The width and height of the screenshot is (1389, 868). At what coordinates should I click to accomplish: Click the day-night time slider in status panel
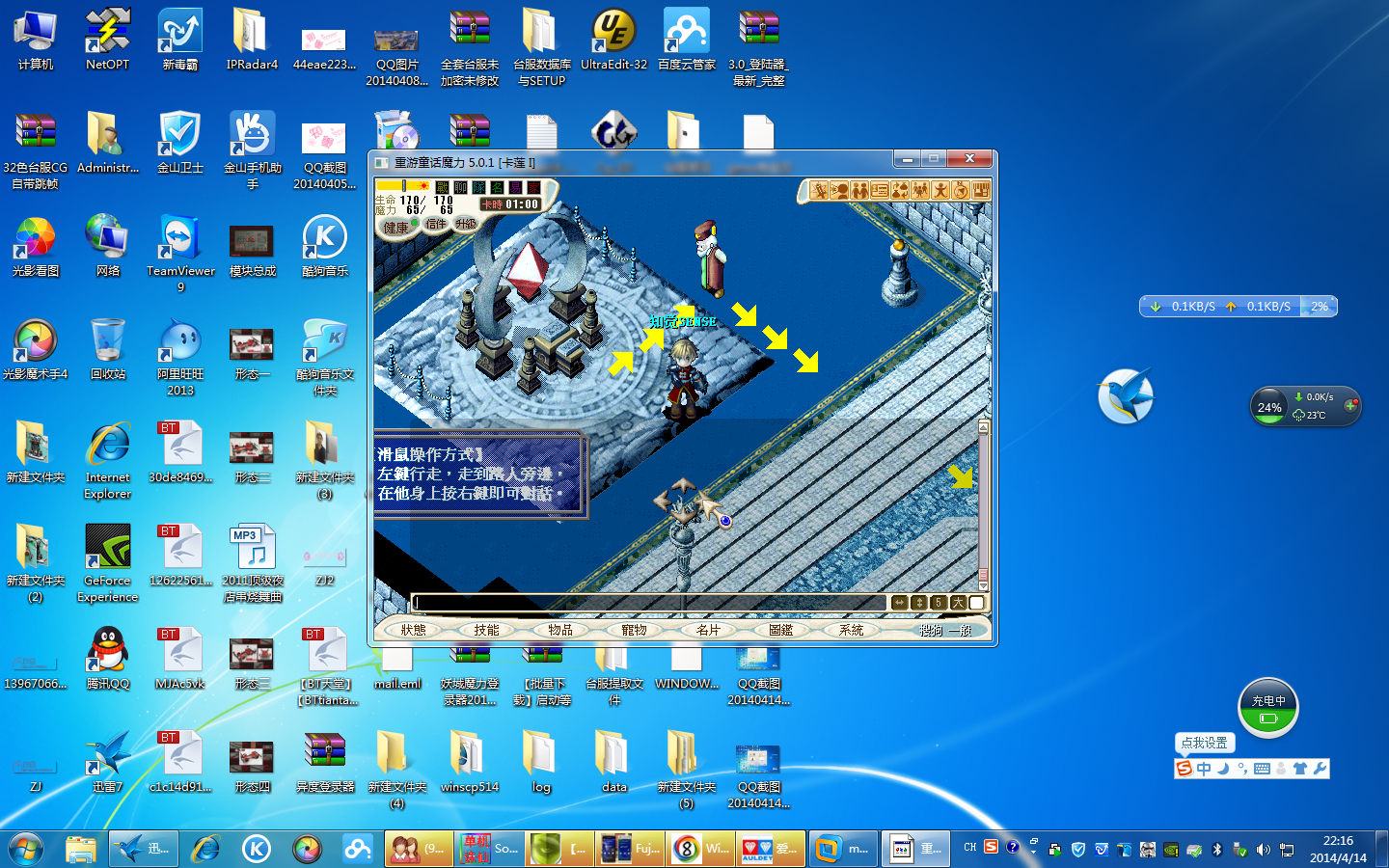[402, 185]
